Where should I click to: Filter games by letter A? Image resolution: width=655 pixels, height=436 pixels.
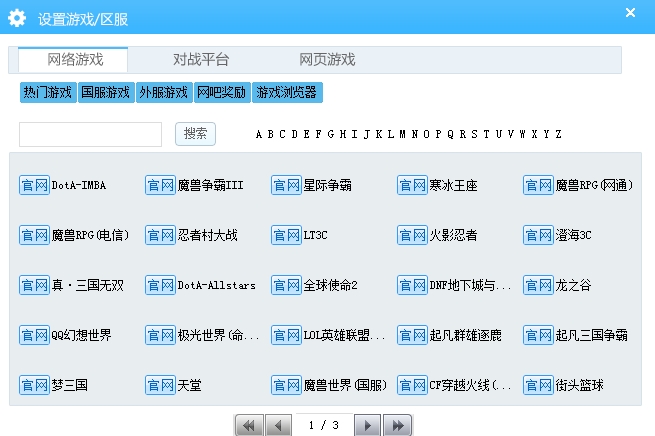point(259,134)
